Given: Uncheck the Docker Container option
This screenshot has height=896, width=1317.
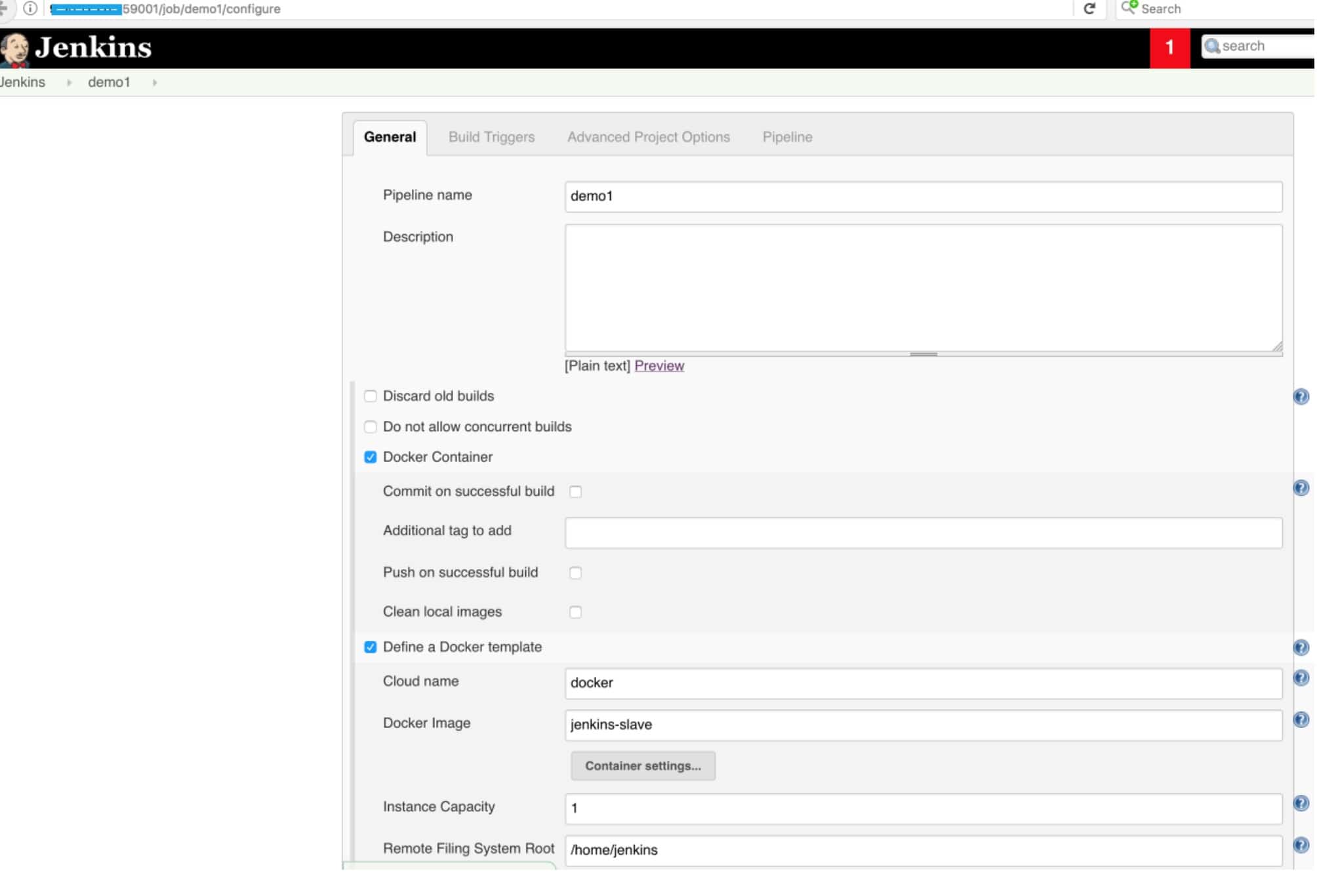Looking at the screenshot, I should pos(371,457).
